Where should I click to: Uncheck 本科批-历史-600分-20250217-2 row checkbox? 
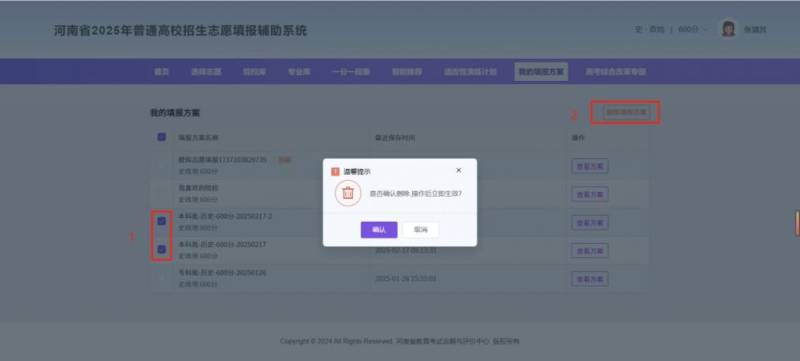[x=161, y=221]
